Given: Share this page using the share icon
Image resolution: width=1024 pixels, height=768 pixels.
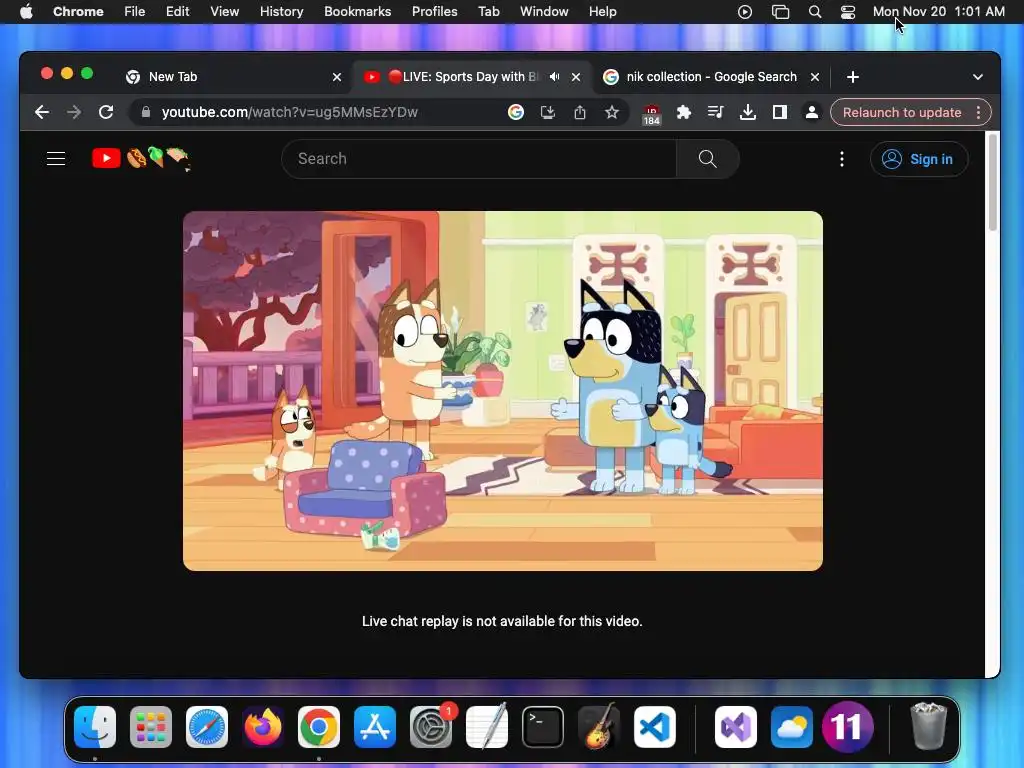Looking at the screenshot, I should [x=580, y=112].
